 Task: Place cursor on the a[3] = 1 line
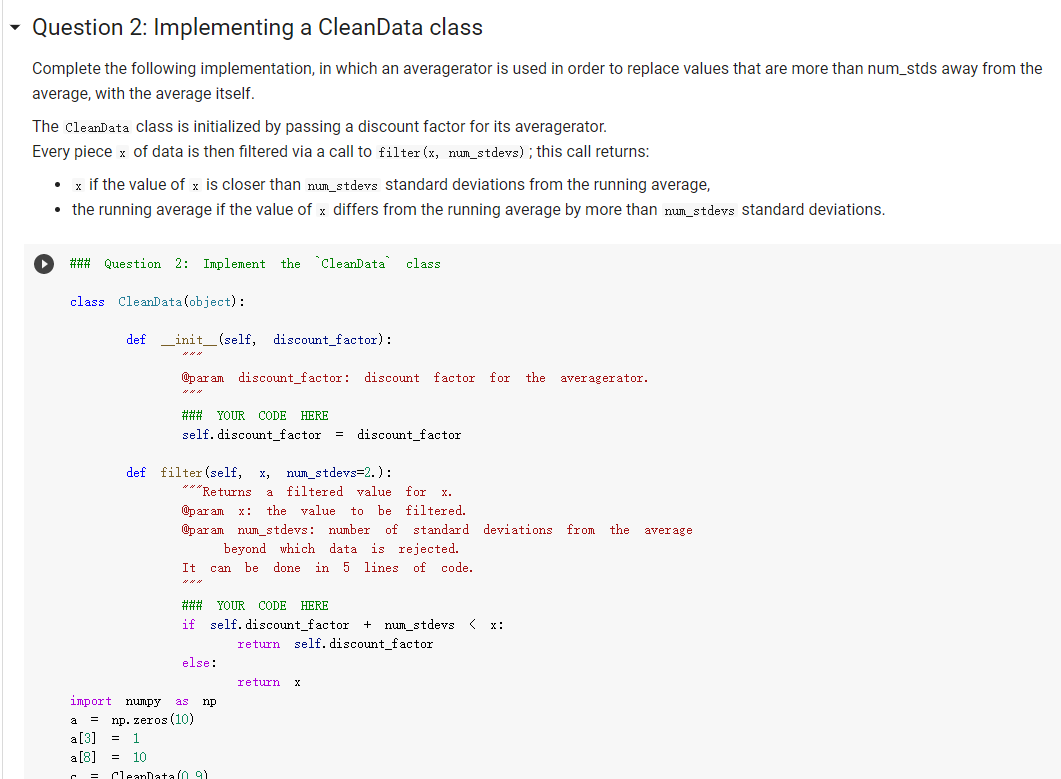point(103,738)
